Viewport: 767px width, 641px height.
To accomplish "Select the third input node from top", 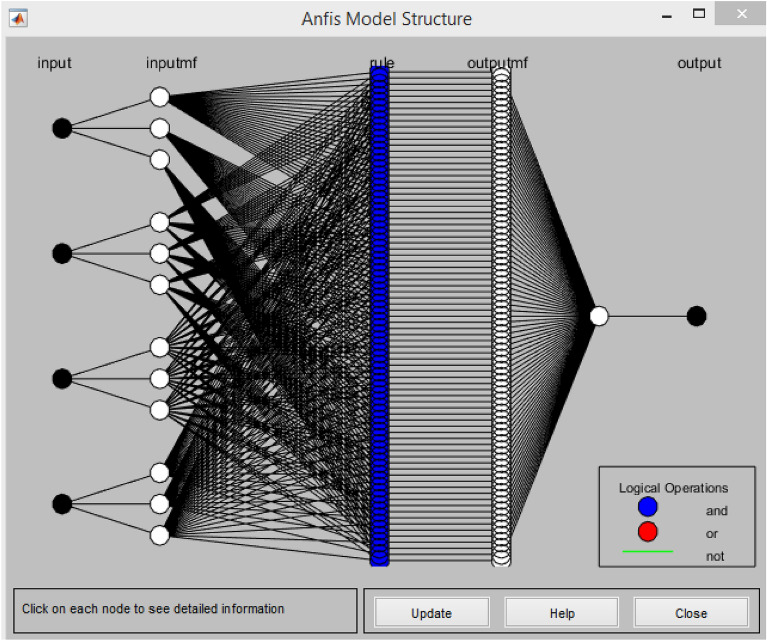I will [62, 378].
